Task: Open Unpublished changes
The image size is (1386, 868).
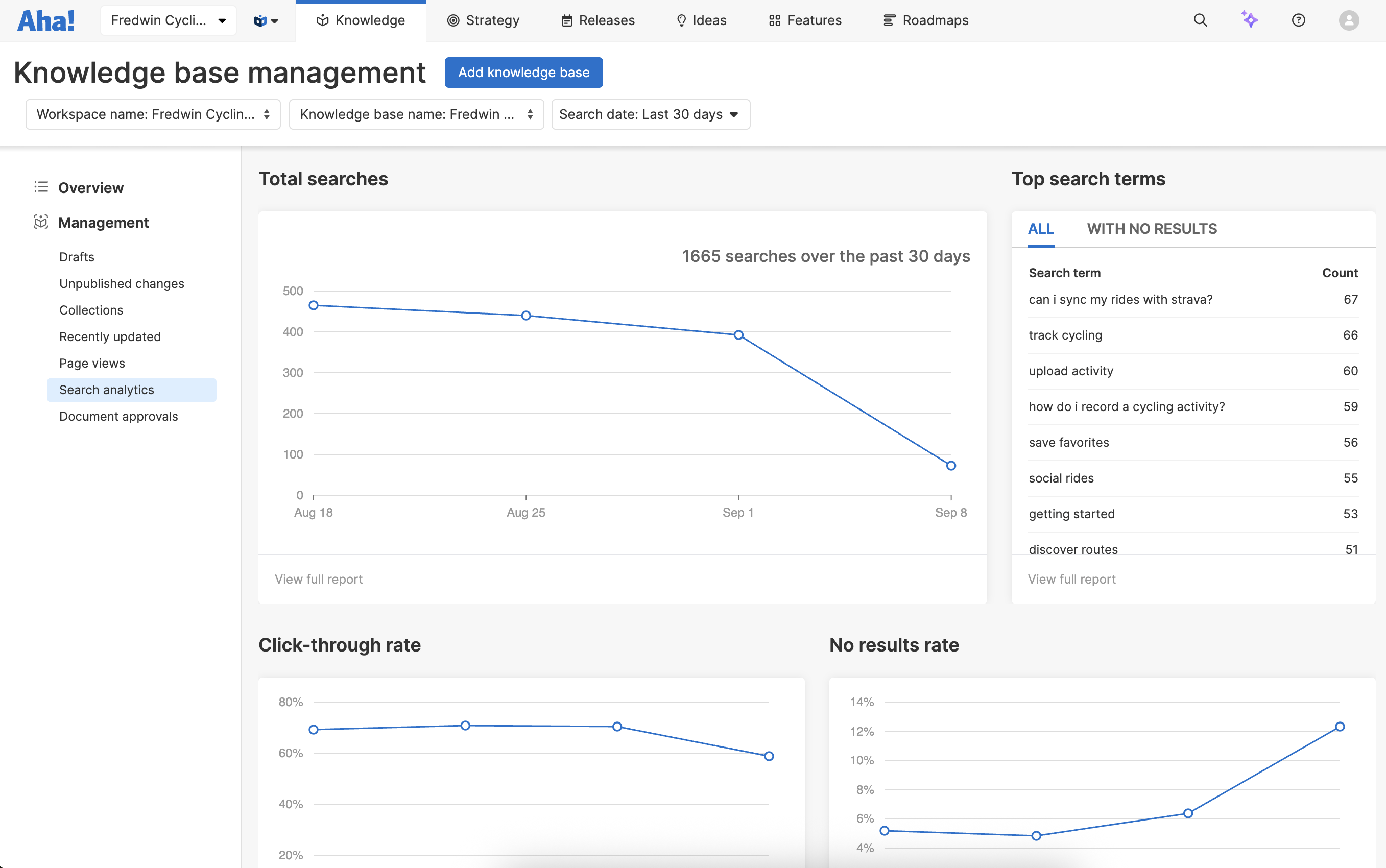Action: 122,283
